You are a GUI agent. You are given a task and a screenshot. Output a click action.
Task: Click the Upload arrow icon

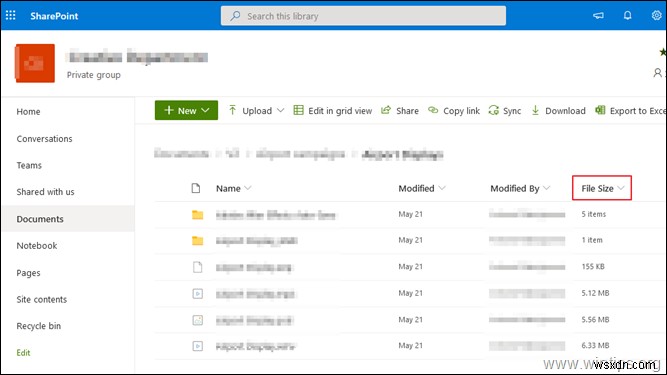coord(232,111)
